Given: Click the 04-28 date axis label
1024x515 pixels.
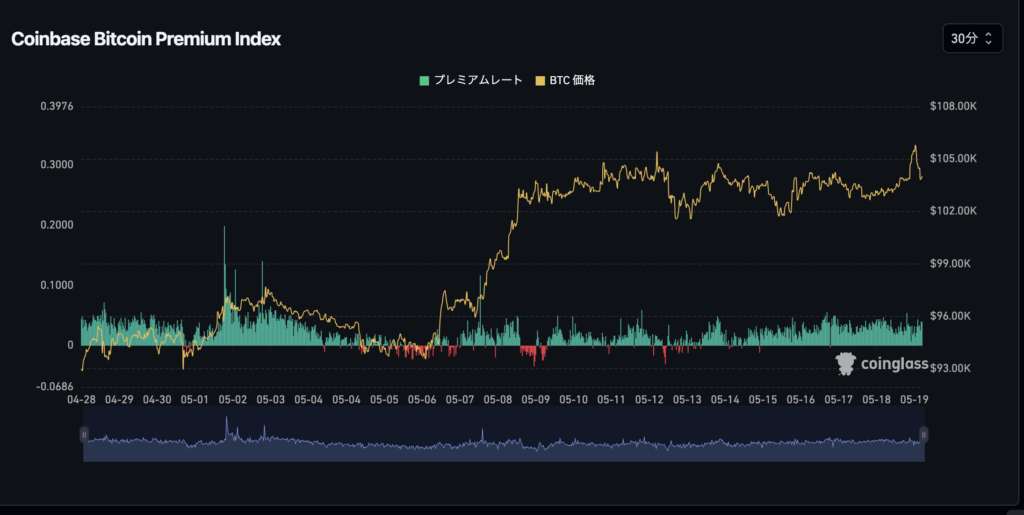Looking at the screenshot, I should pyautogui.click(x=82, y=399).
